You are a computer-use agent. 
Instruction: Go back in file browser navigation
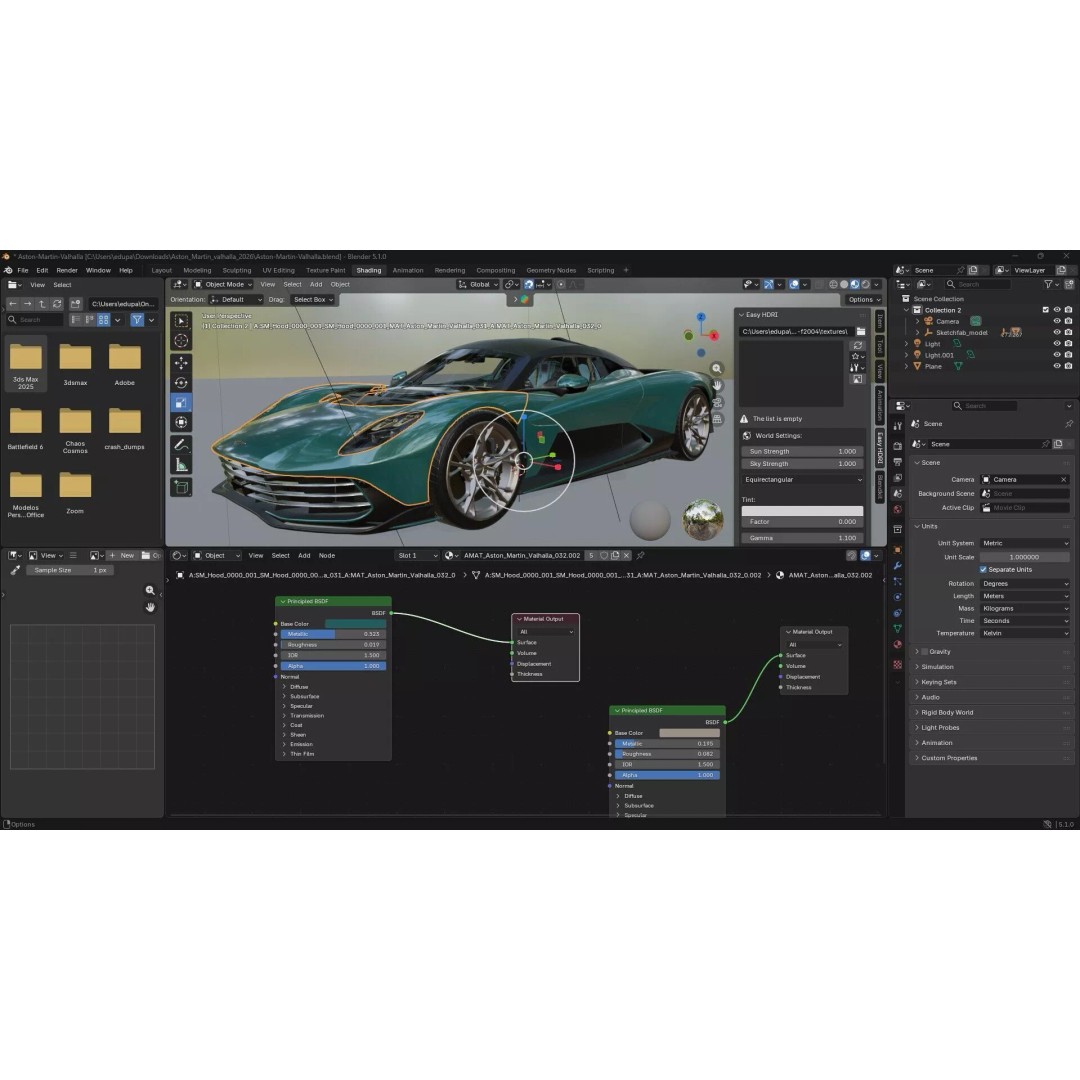[x=12, y=304]
